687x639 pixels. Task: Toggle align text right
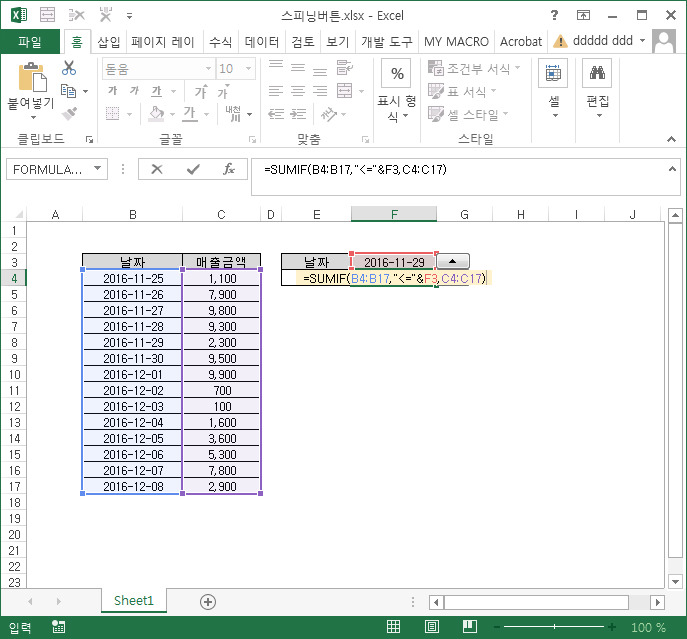click(320, 91)
